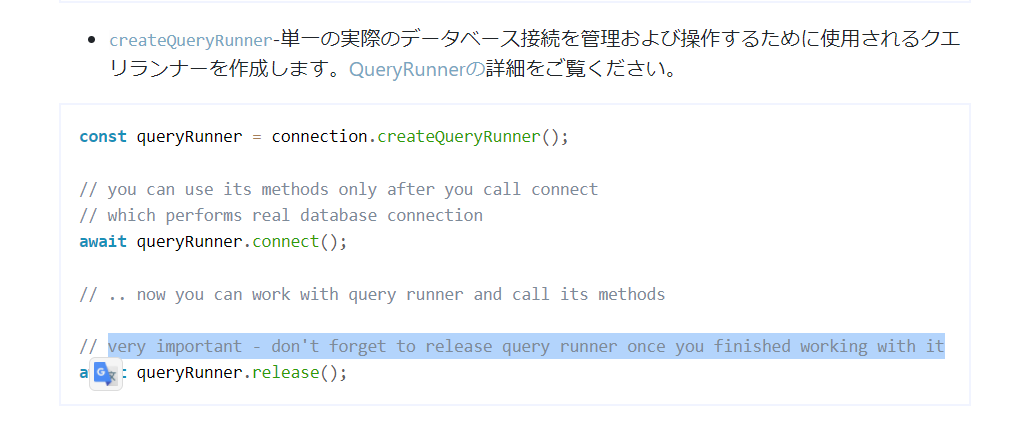Click queryRunner in the release statement
Viewport: 1036px width, 447px height.
tap(190, 373)
